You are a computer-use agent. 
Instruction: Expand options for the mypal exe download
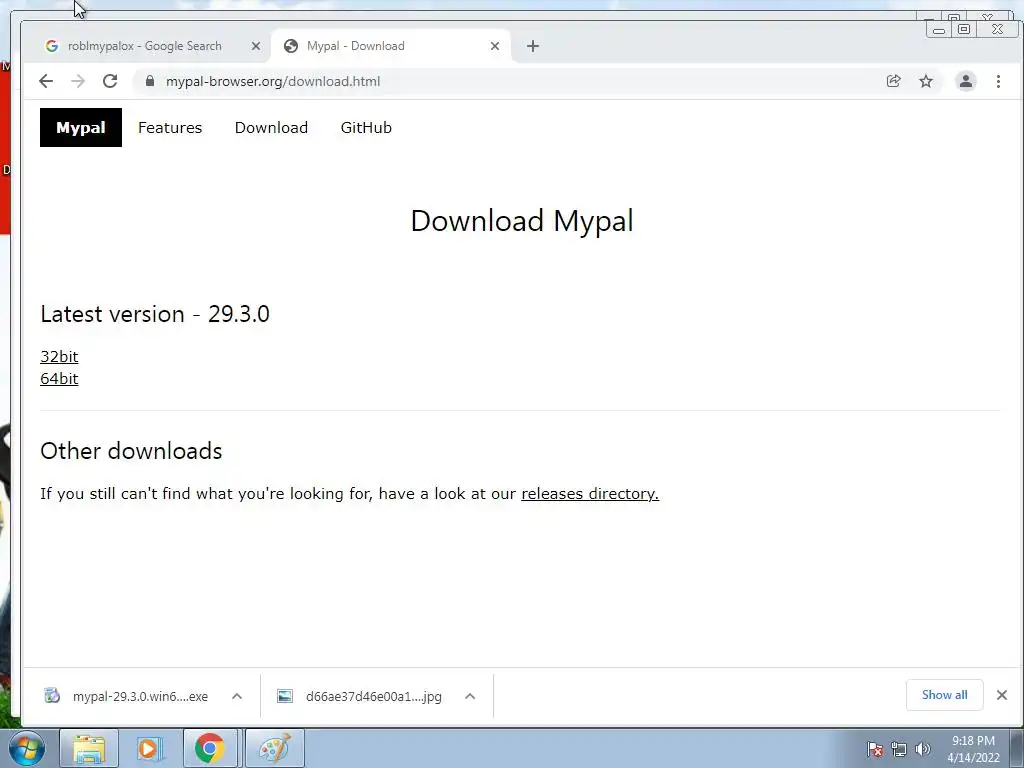pyautogui.click(x=237, y=696)
